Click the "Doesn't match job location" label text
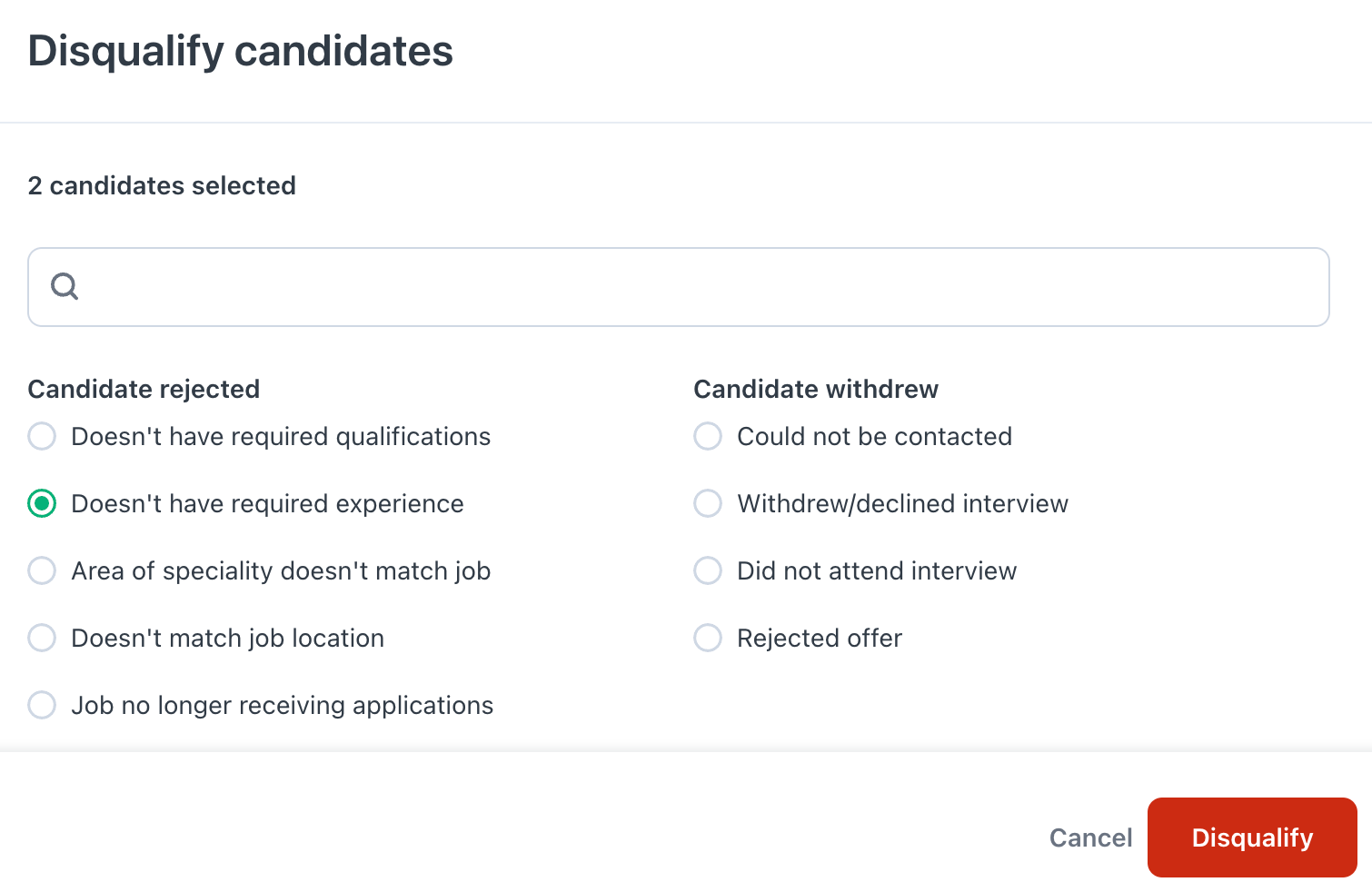The height and width of the screenshot is (892, 1372). tap(227, 638)
